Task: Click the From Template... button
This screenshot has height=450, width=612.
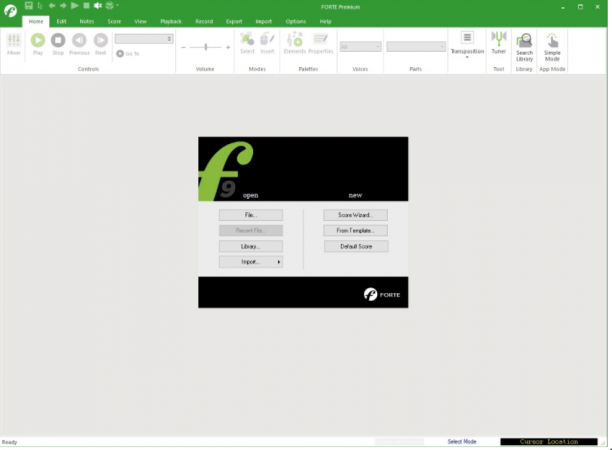Action: pos(356,230)
